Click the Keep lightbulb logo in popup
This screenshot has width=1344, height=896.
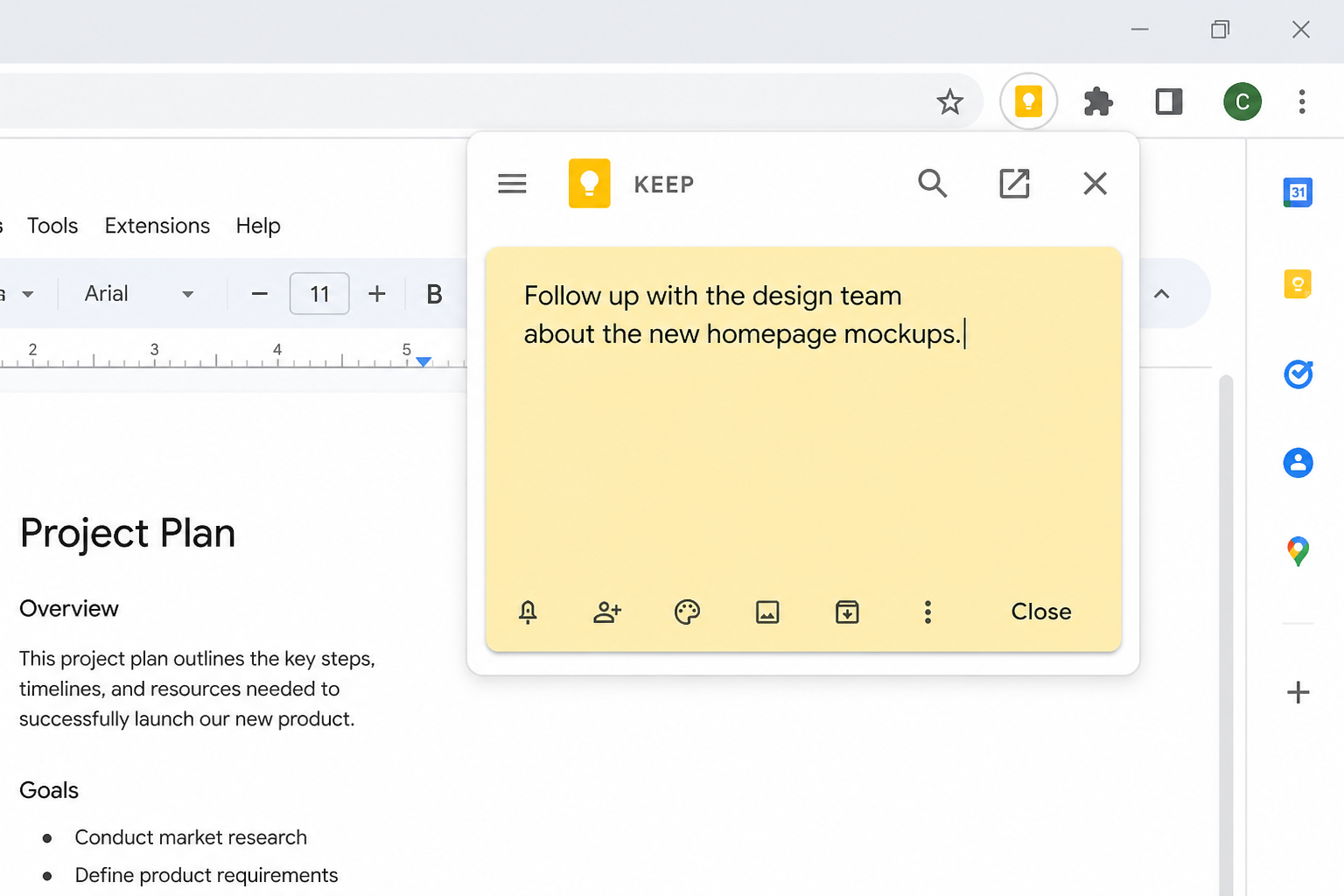(589, 183)
